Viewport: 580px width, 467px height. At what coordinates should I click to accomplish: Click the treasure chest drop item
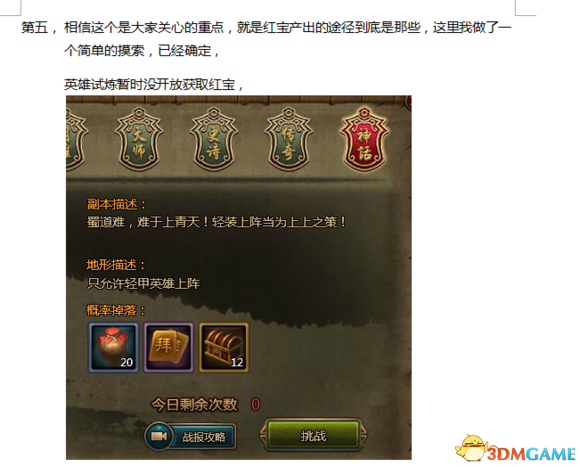[224, 347]
